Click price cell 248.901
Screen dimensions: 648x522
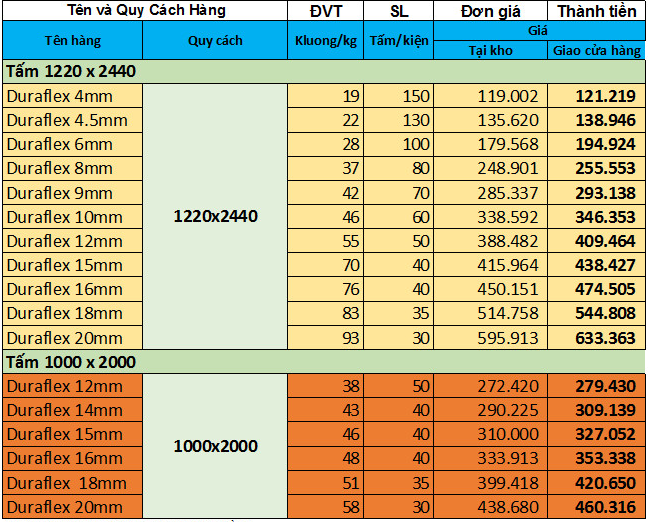tap(491, 168)
